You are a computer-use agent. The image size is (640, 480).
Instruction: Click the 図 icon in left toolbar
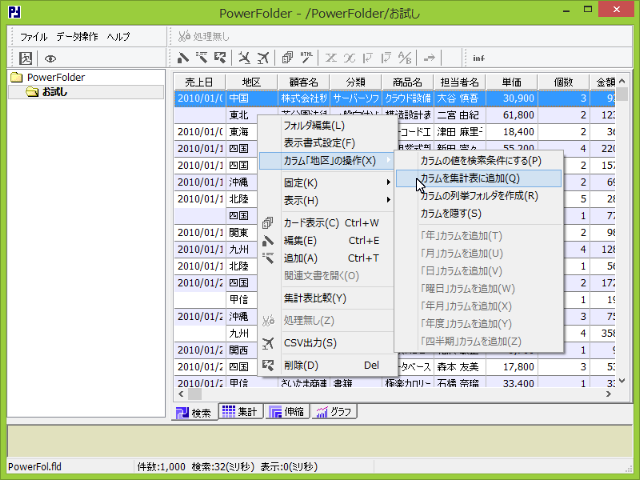coord(26,58)
